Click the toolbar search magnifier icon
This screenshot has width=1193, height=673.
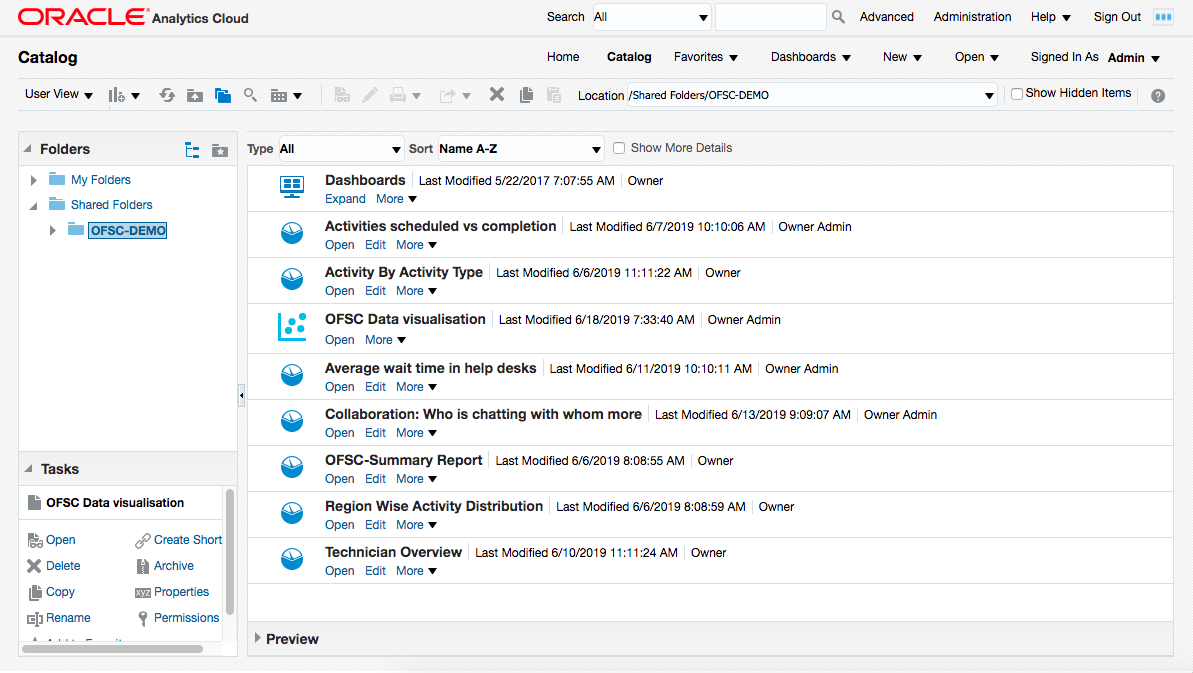[x=251, y=95]
